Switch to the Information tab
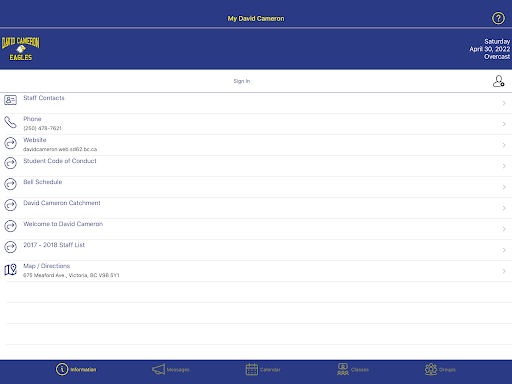The height and width of the screenshot is (384, 512). click(76, 369)
